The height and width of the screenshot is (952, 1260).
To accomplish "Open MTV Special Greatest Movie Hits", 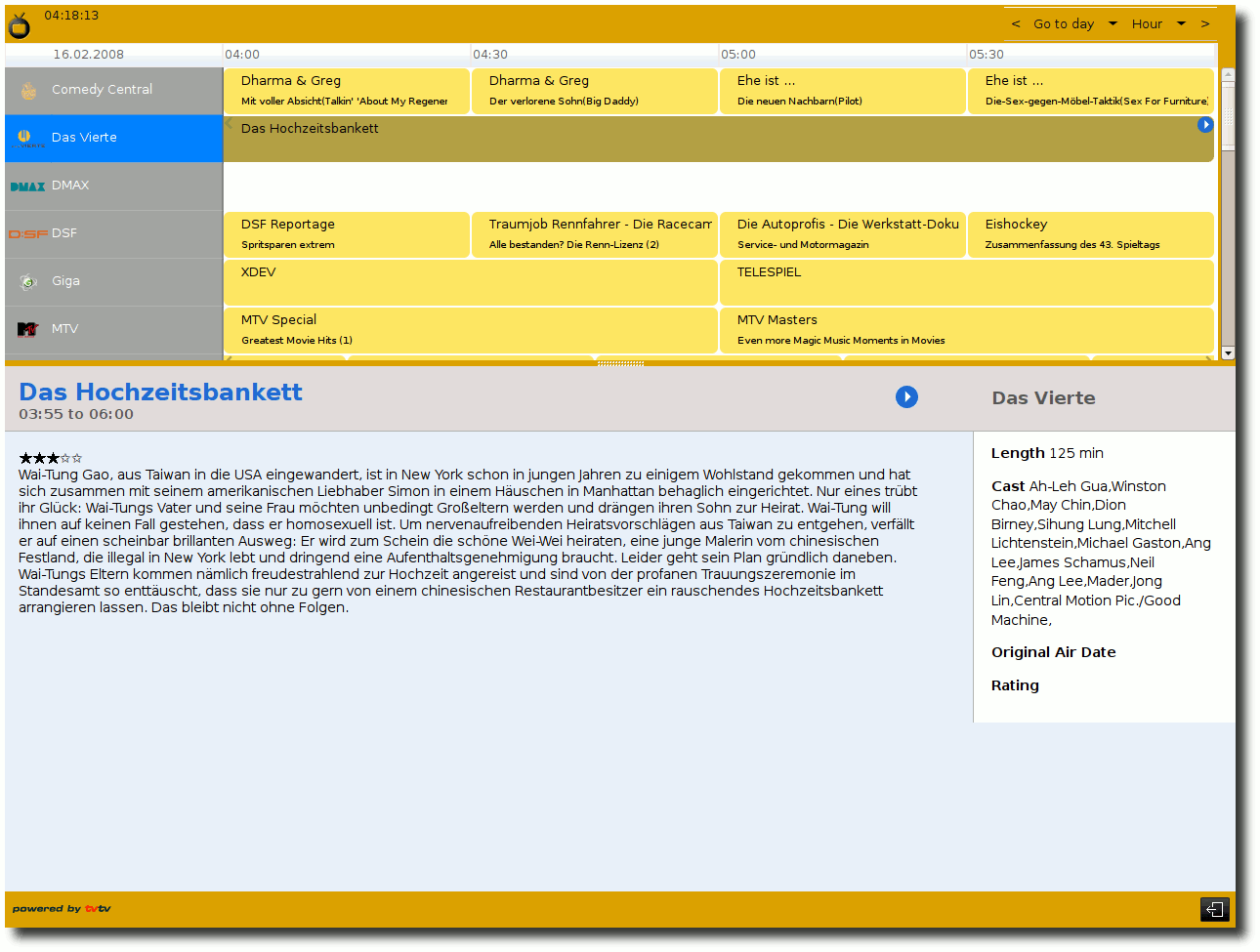I will pos(471,330).
